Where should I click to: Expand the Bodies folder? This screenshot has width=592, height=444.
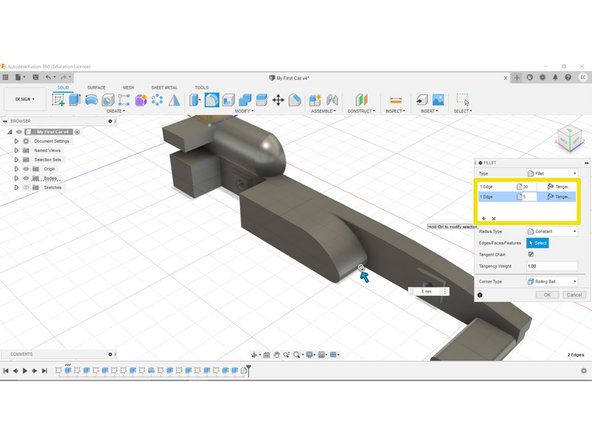16,178
